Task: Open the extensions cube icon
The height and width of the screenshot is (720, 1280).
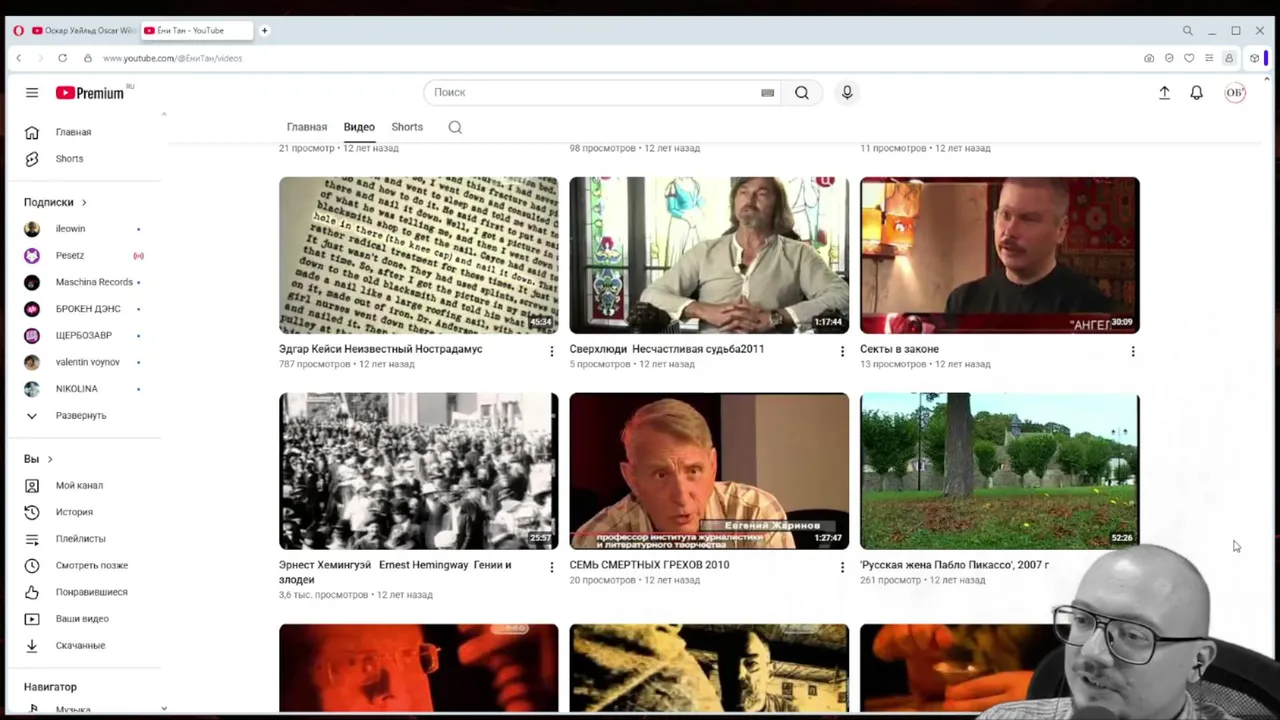Action: coord(1254,58)
